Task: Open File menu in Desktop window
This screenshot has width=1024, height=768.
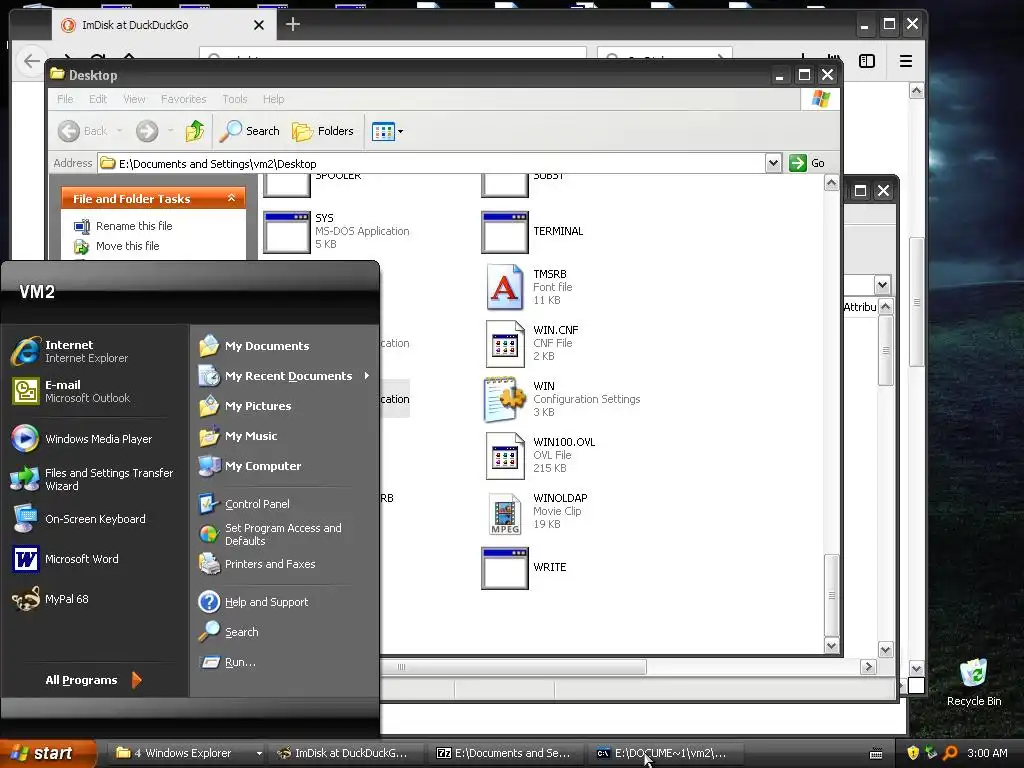Action: click(x=65, y=99)
